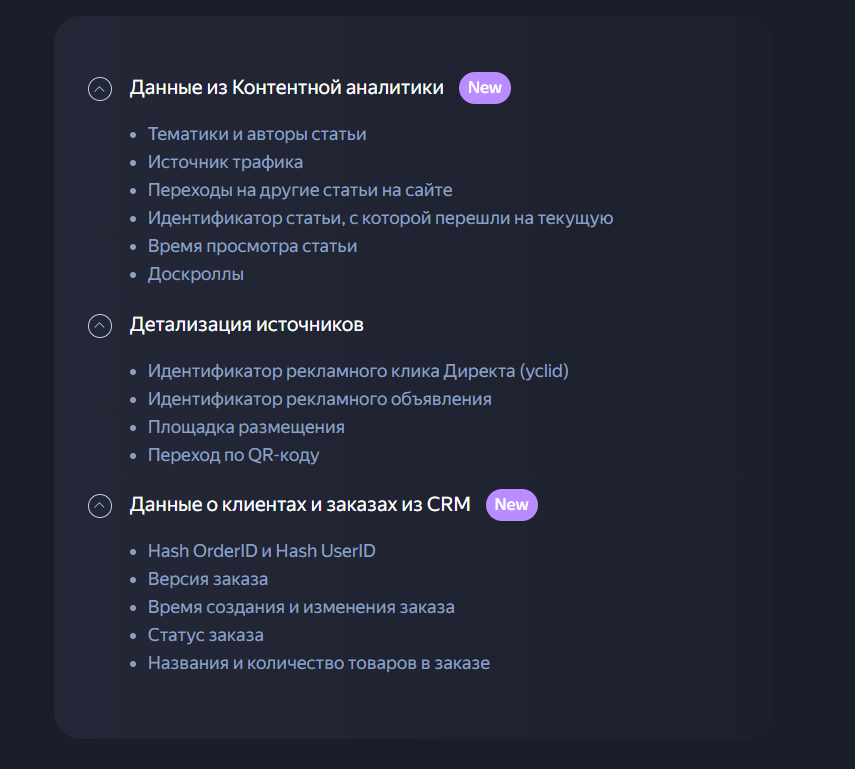Select Названия и количество товаров в заказе

319,662
